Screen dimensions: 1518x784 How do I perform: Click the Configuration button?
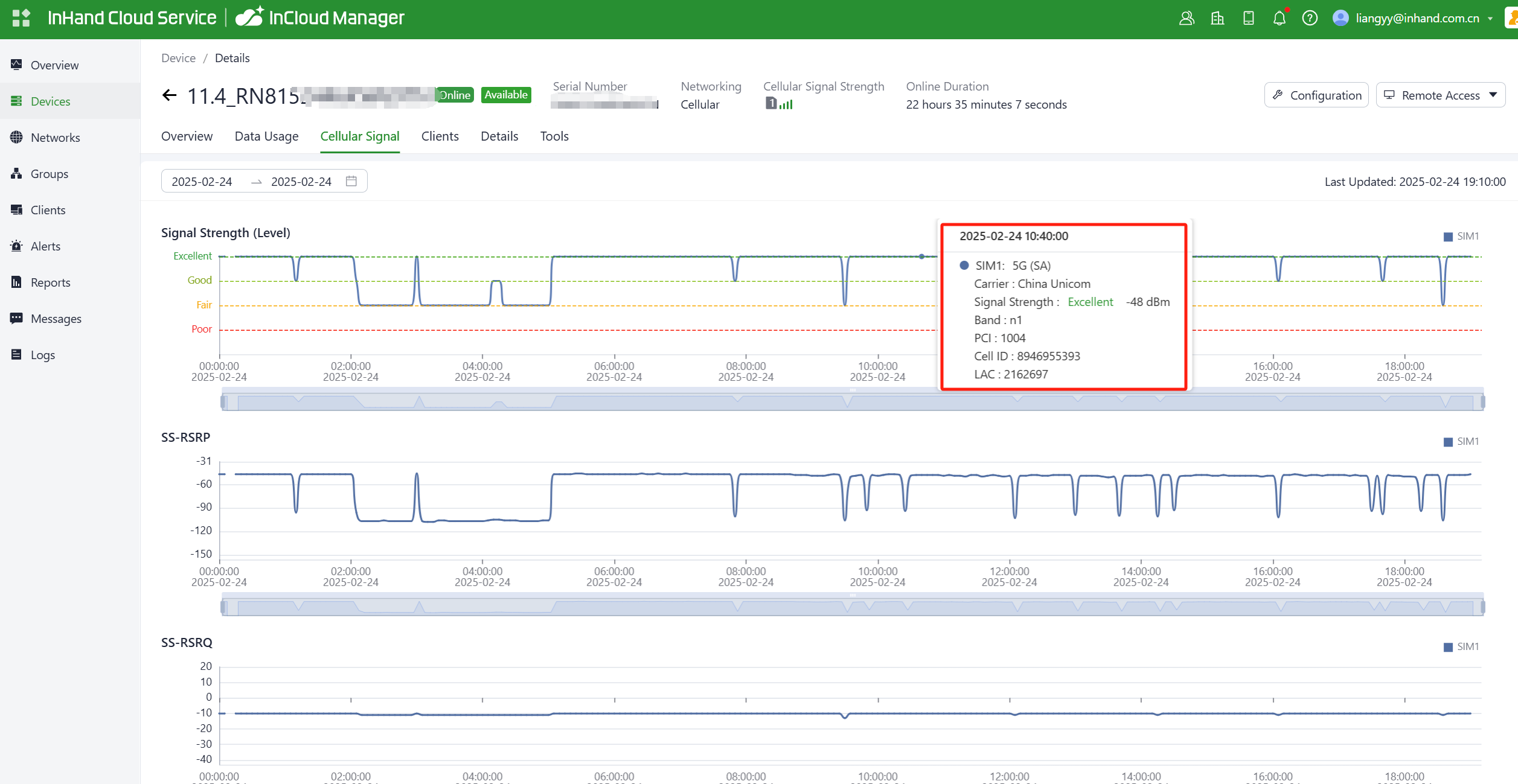tap(1316, 95)
